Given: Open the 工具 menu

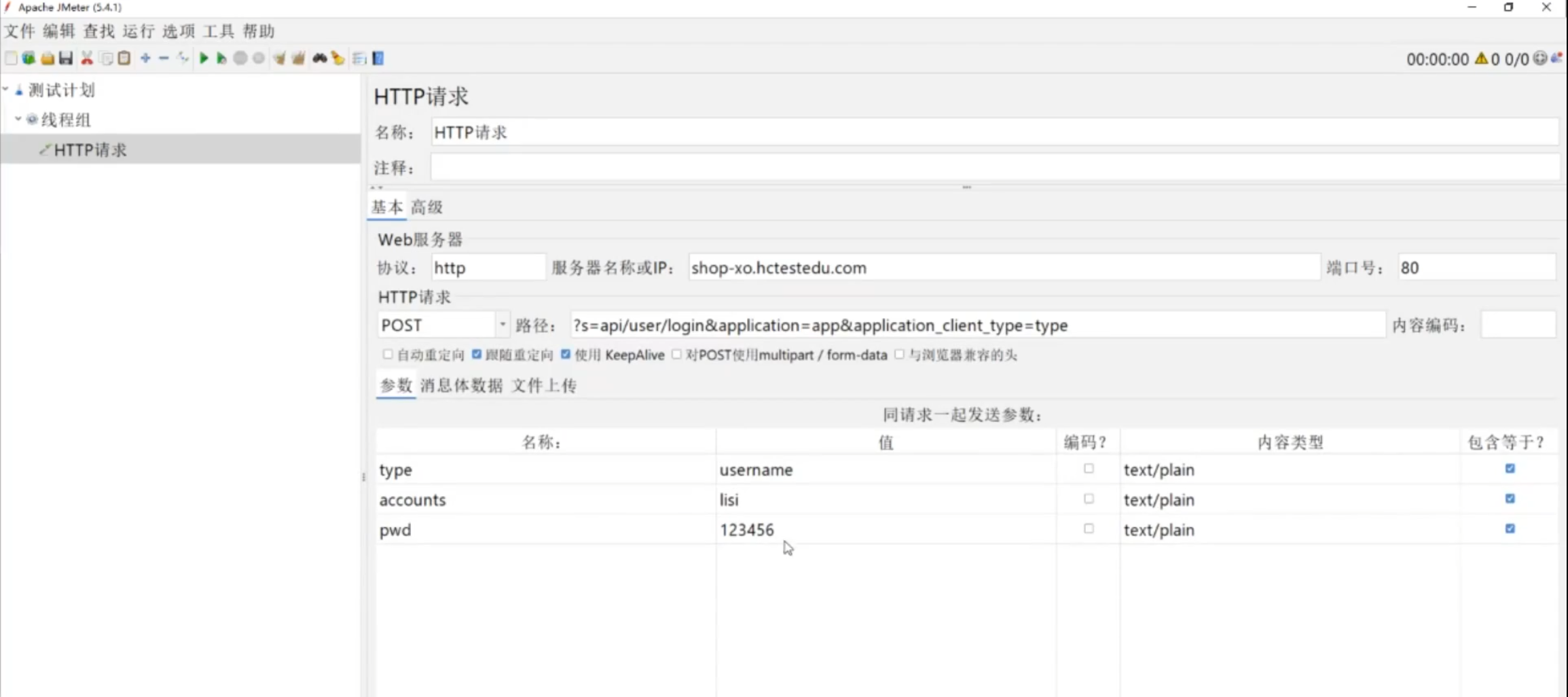Looking at the screenshot, I should click(x=219, y=31).
